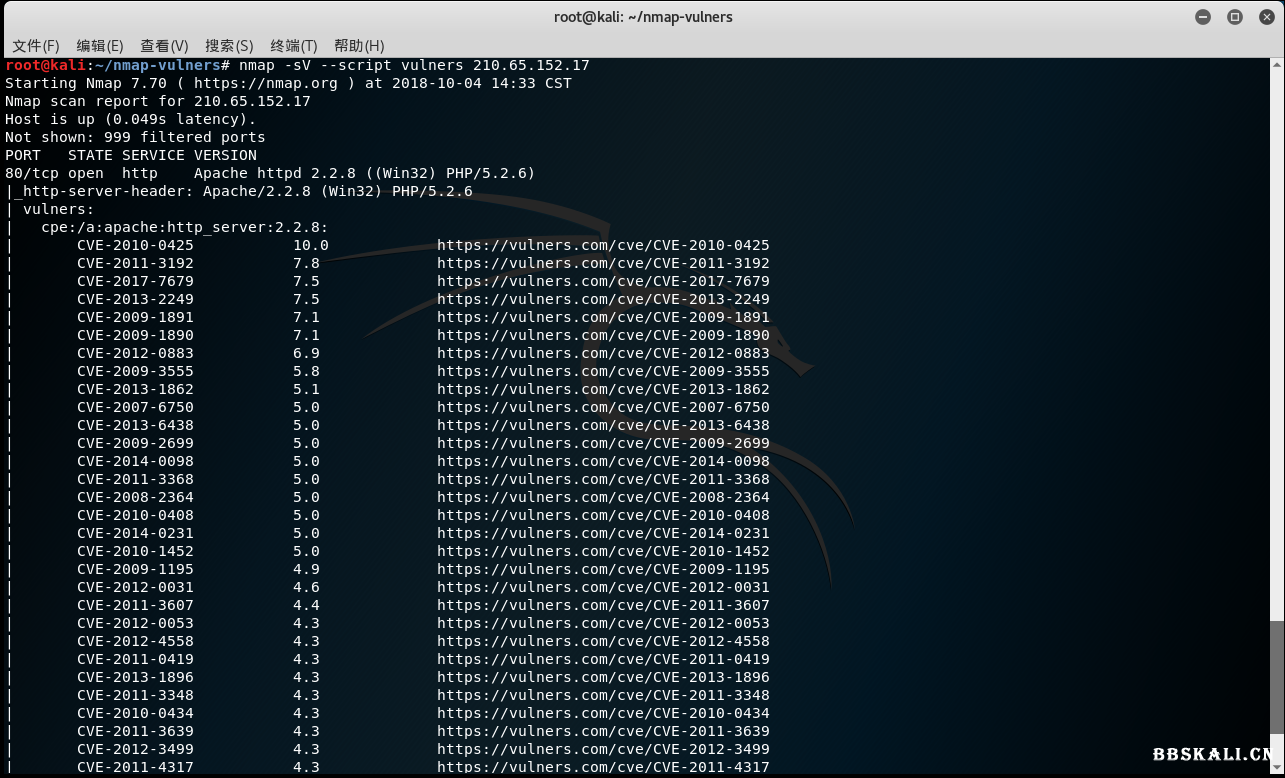Open the vulners link for CVE-2011-3192
1285x778 pixels.
603,264
